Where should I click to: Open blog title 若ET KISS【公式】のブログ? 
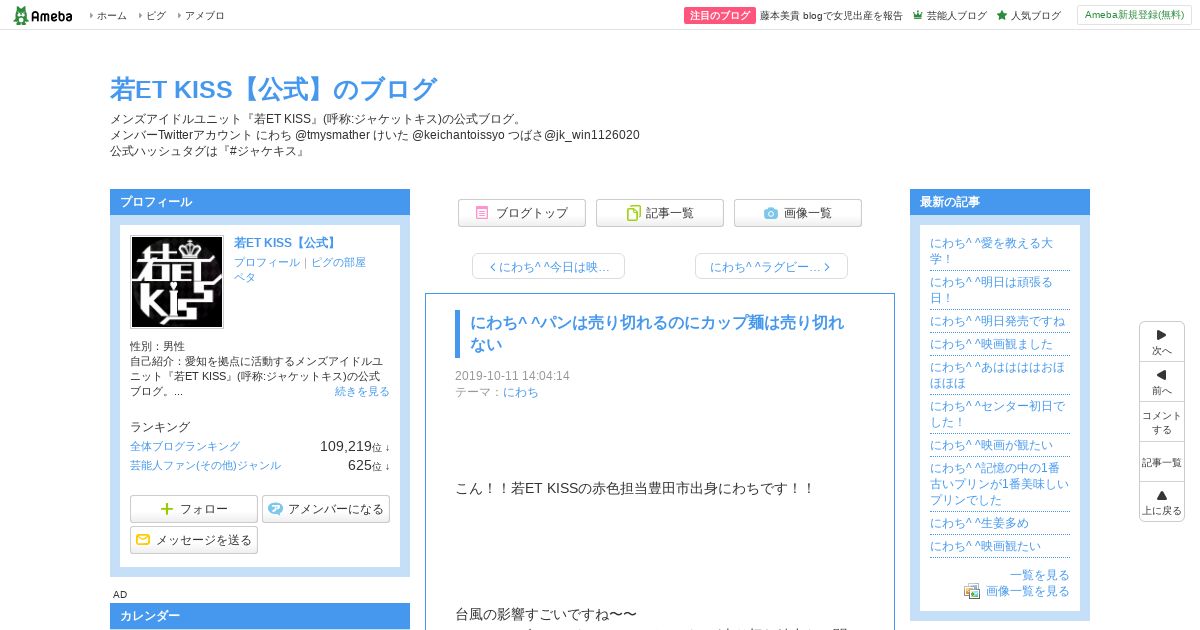coord(273,89)
